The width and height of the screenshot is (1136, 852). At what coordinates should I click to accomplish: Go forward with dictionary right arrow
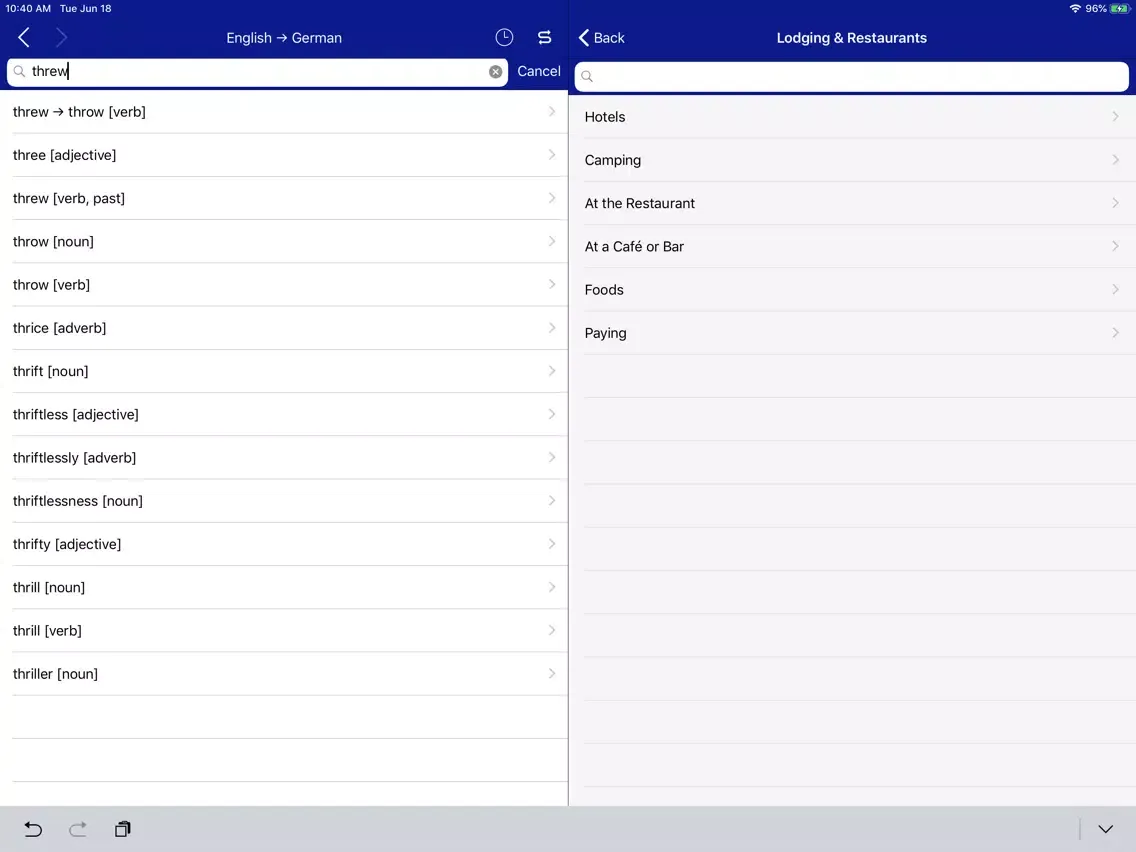pos(62,38)
